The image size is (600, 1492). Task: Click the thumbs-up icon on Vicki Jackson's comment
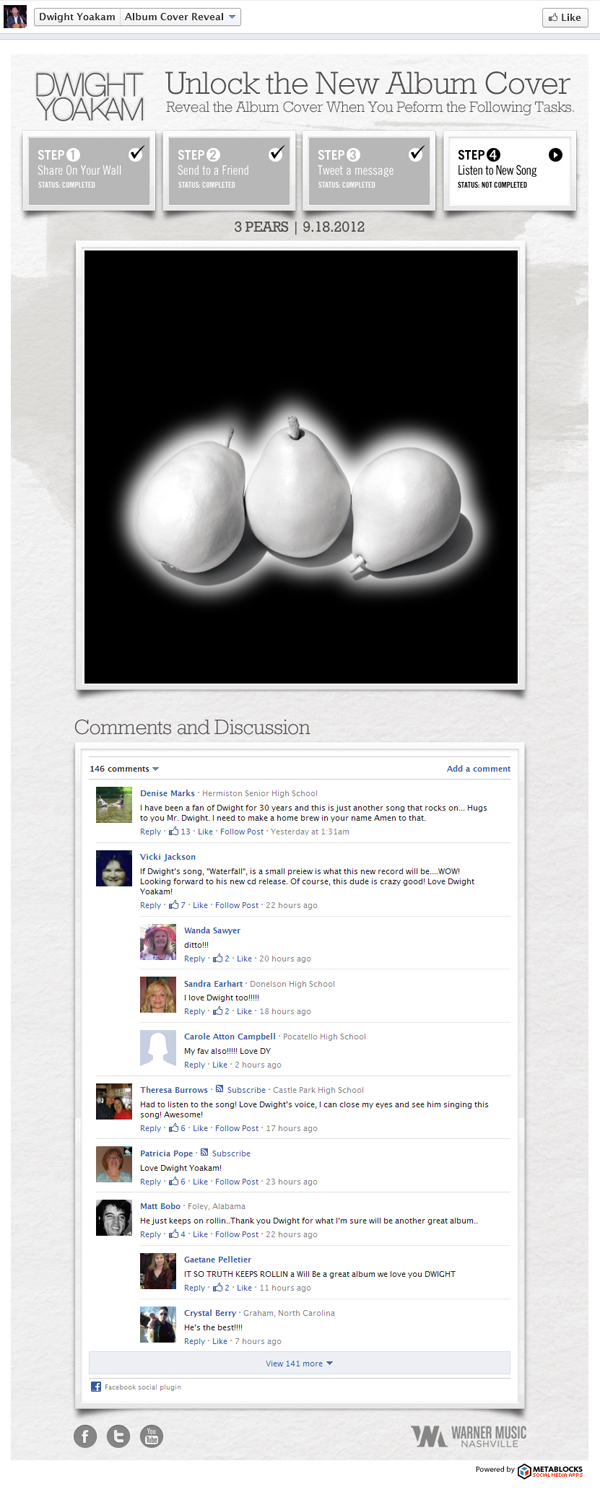174,905
